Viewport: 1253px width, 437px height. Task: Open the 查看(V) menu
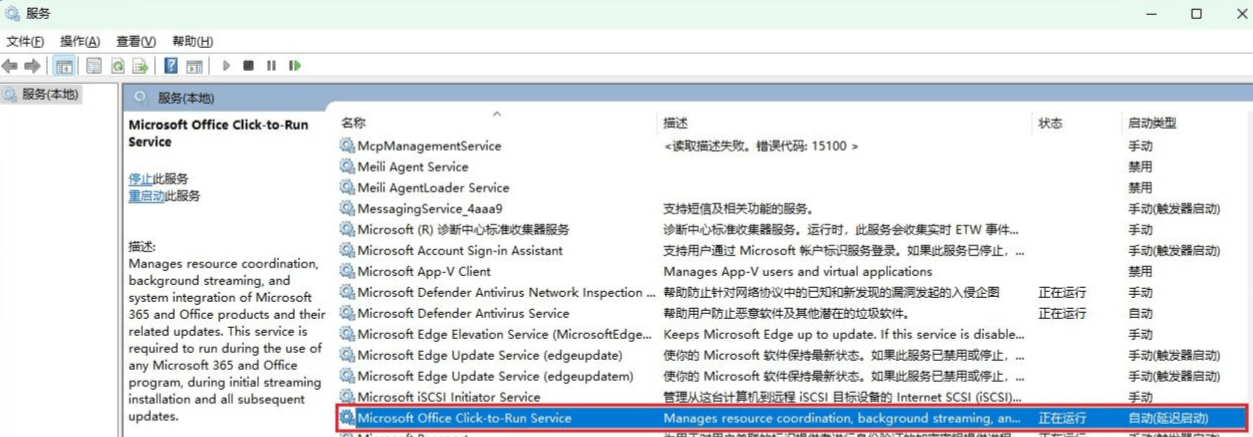[x=136, y=41]
